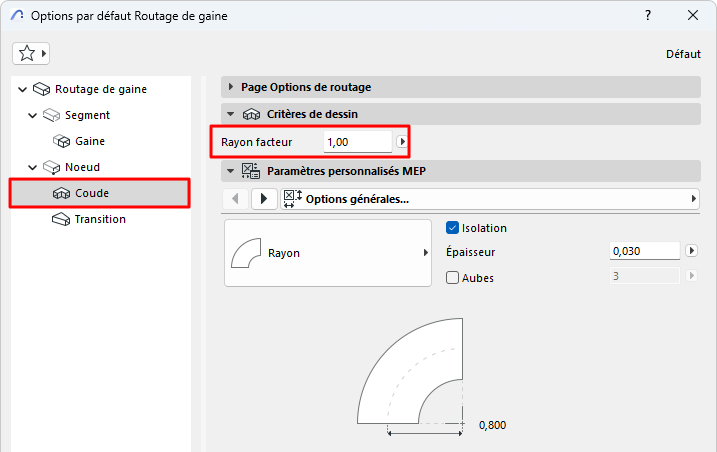Collapse the Routage de gaine tree
The image size is (717, 452).
pyautogui.click(x=23, y=89)
